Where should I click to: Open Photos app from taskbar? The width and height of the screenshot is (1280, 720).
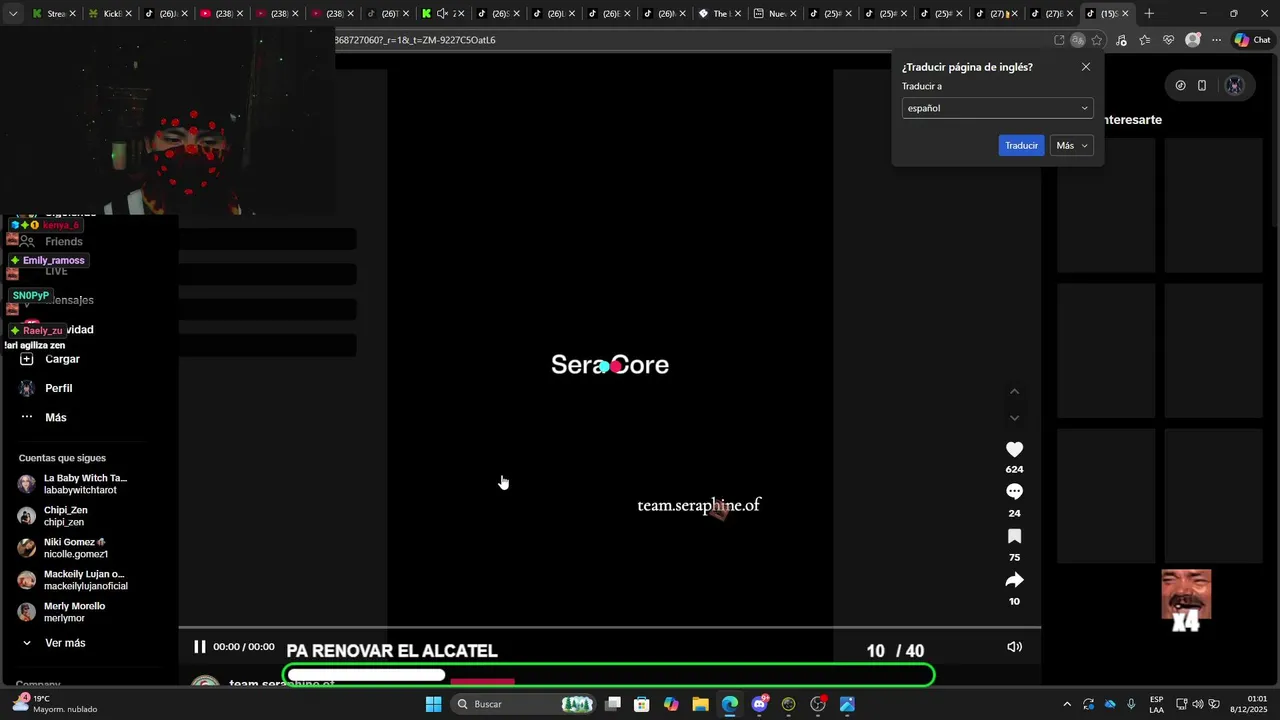coord(847,704)
